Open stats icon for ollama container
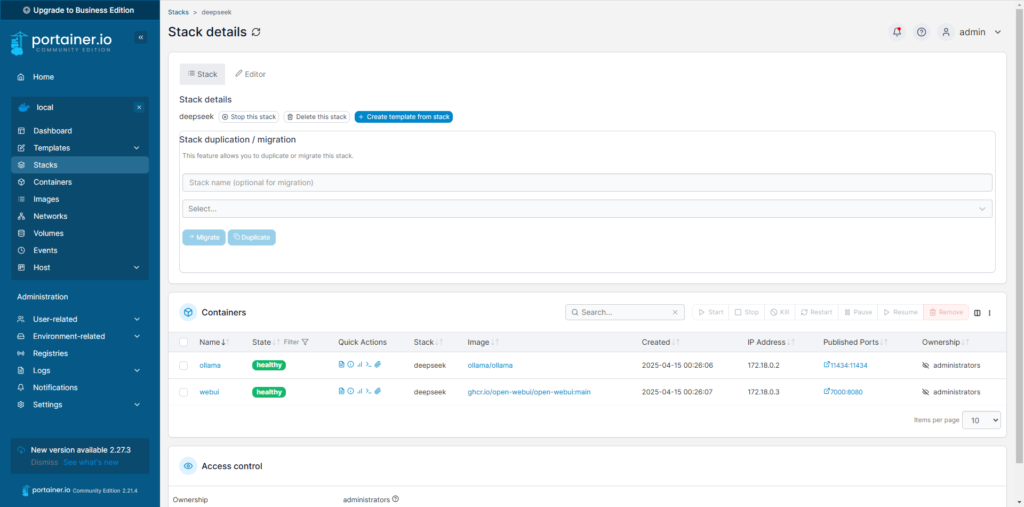This screenshot has height=507, width=1024. pyautogui.click(x=359, y=365)
